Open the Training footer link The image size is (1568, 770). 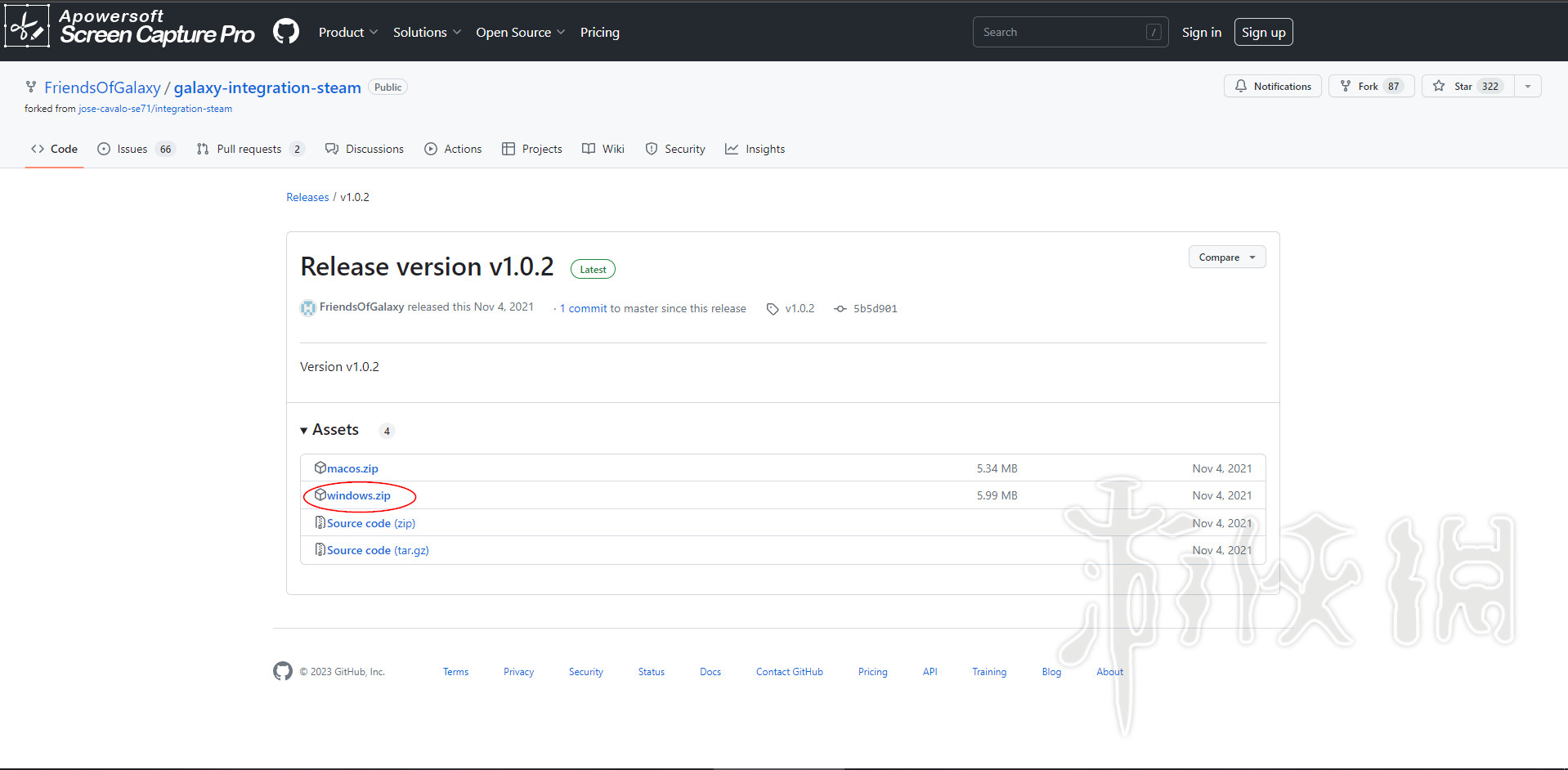click(989, 672)
